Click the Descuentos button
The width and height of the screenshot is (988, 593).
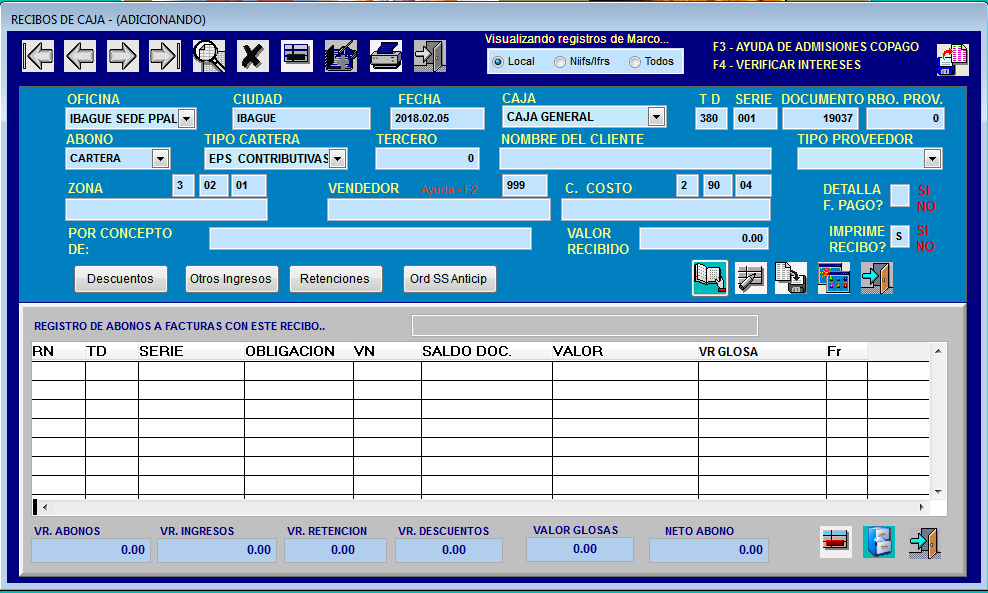(x=120, y=279)
